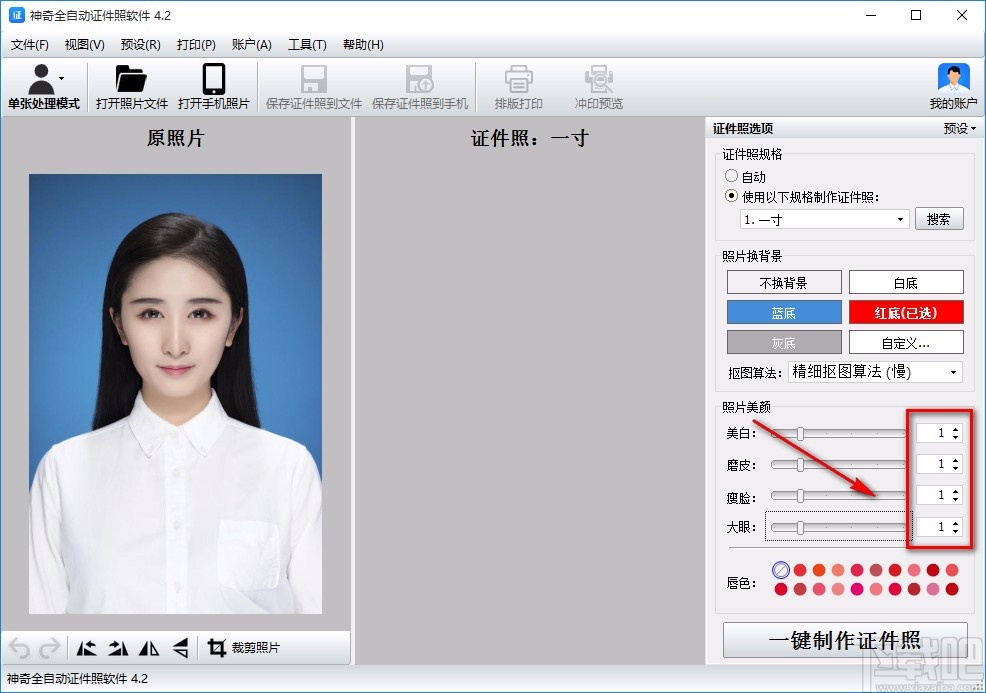The width and height of the screenshot is (986, 693).
Task: Open the 抠图算法 algorithm dropdown
Action: click(876, 372)
